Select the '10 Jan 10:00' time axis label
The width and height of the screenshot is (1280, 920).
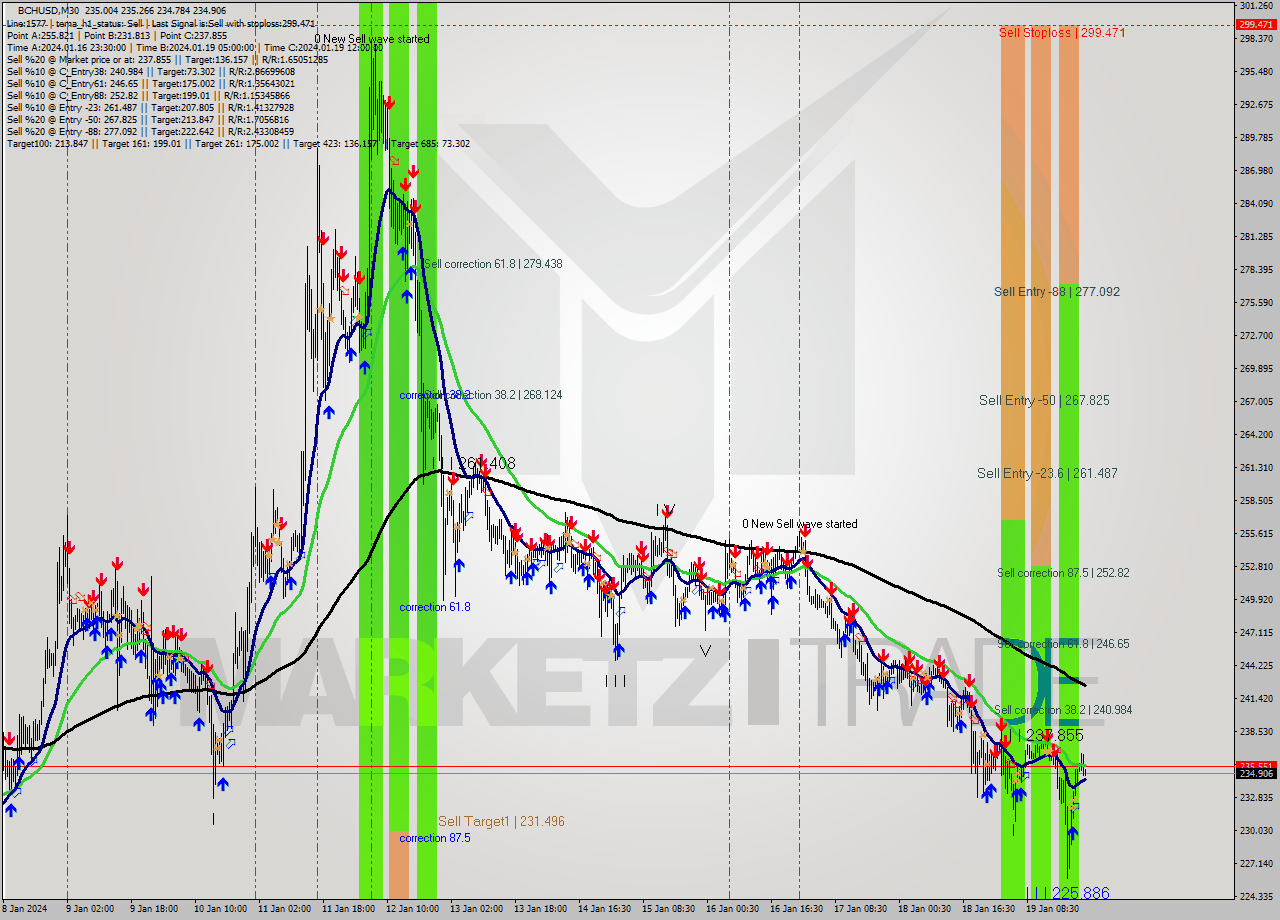(220, 909)
